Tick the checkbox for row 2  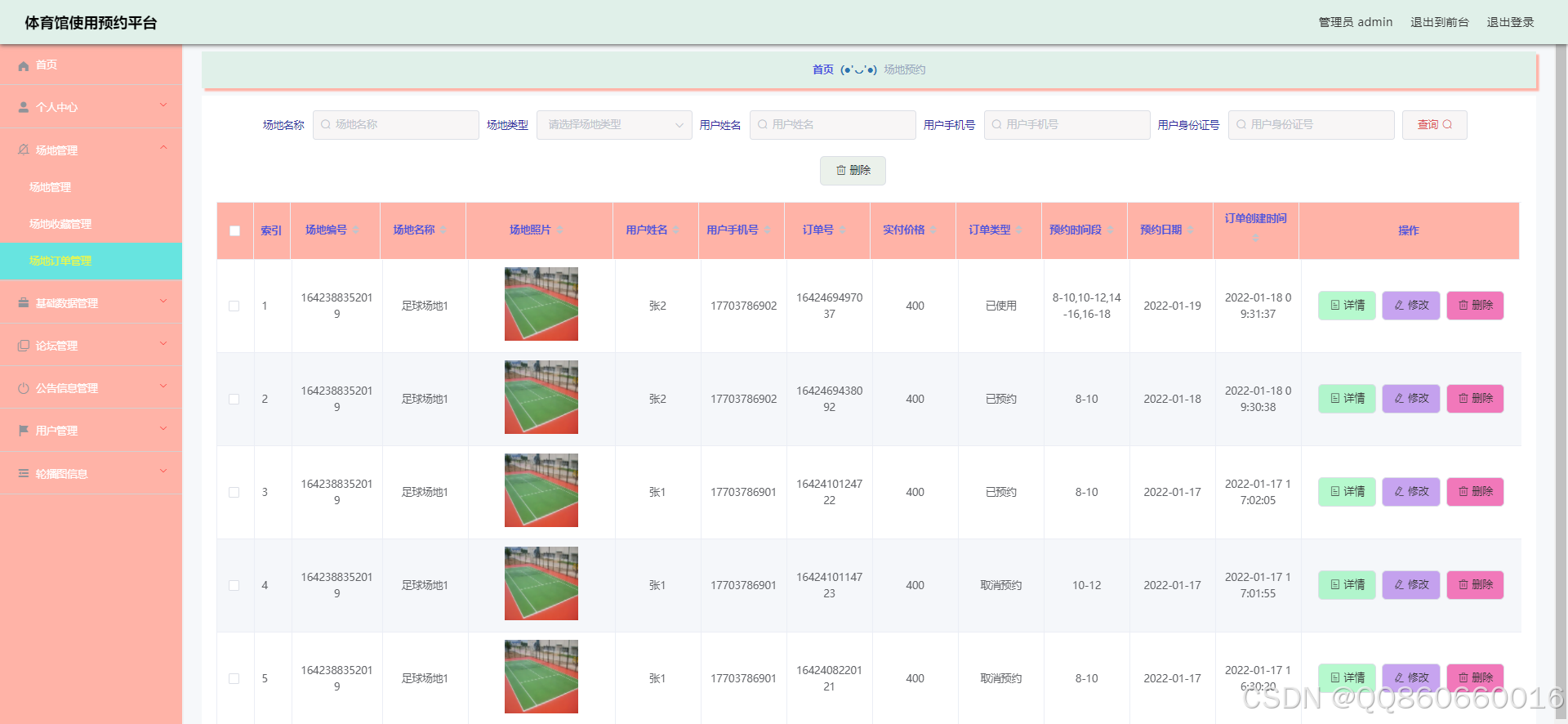234,400
